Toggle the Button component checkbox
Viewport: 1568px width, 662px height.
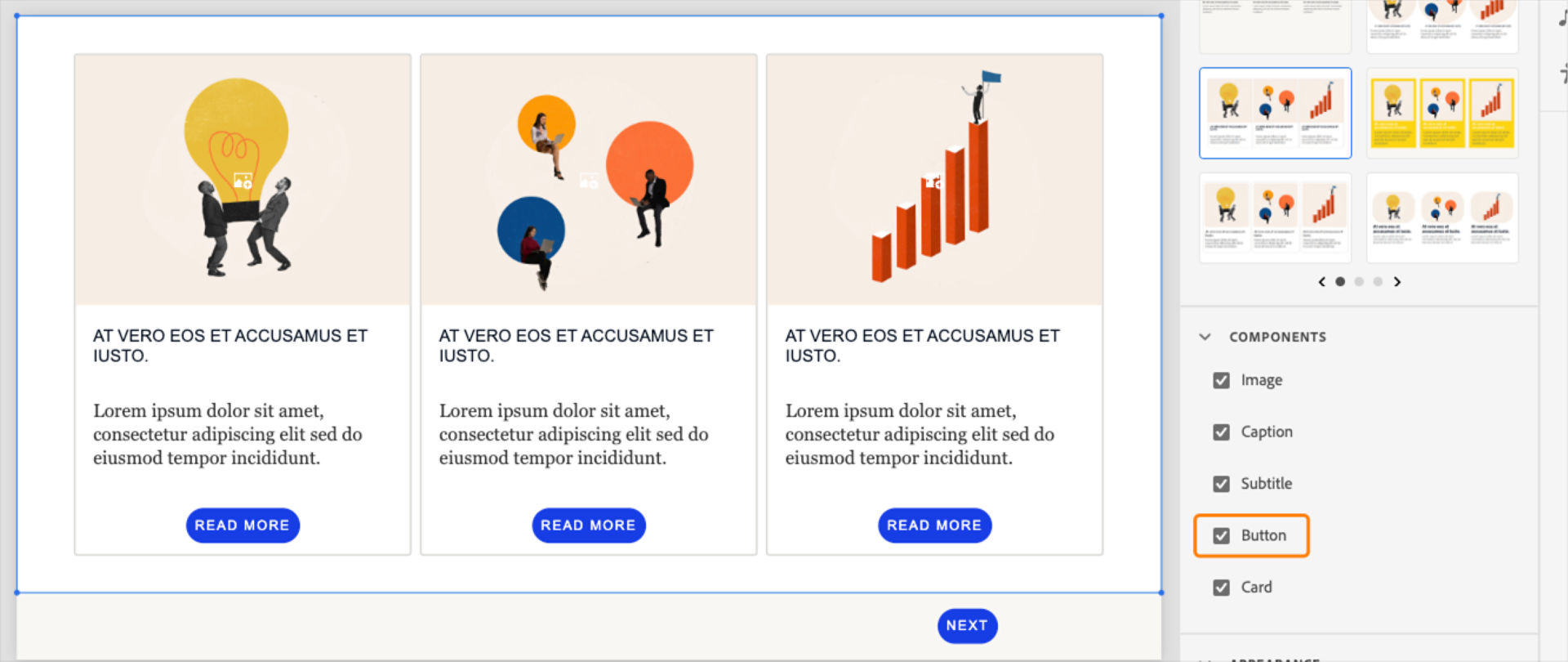click(x=1222, y=536)
